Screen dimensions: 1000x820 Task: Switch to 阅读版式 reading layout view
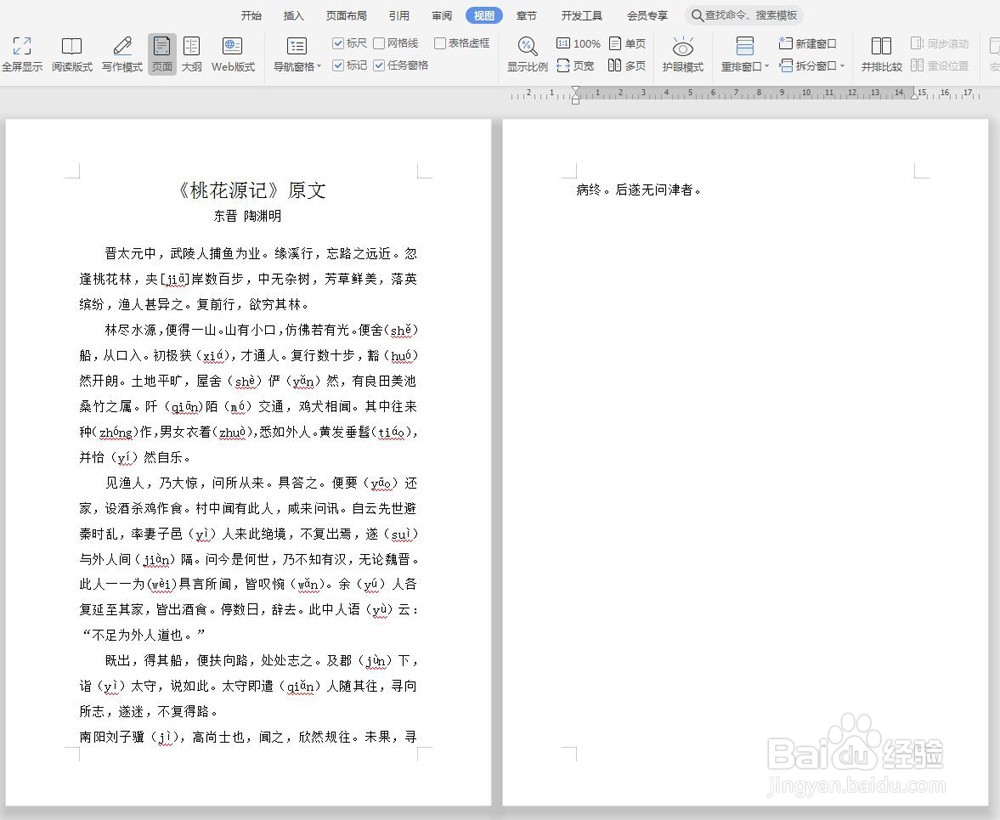point(70,55)
